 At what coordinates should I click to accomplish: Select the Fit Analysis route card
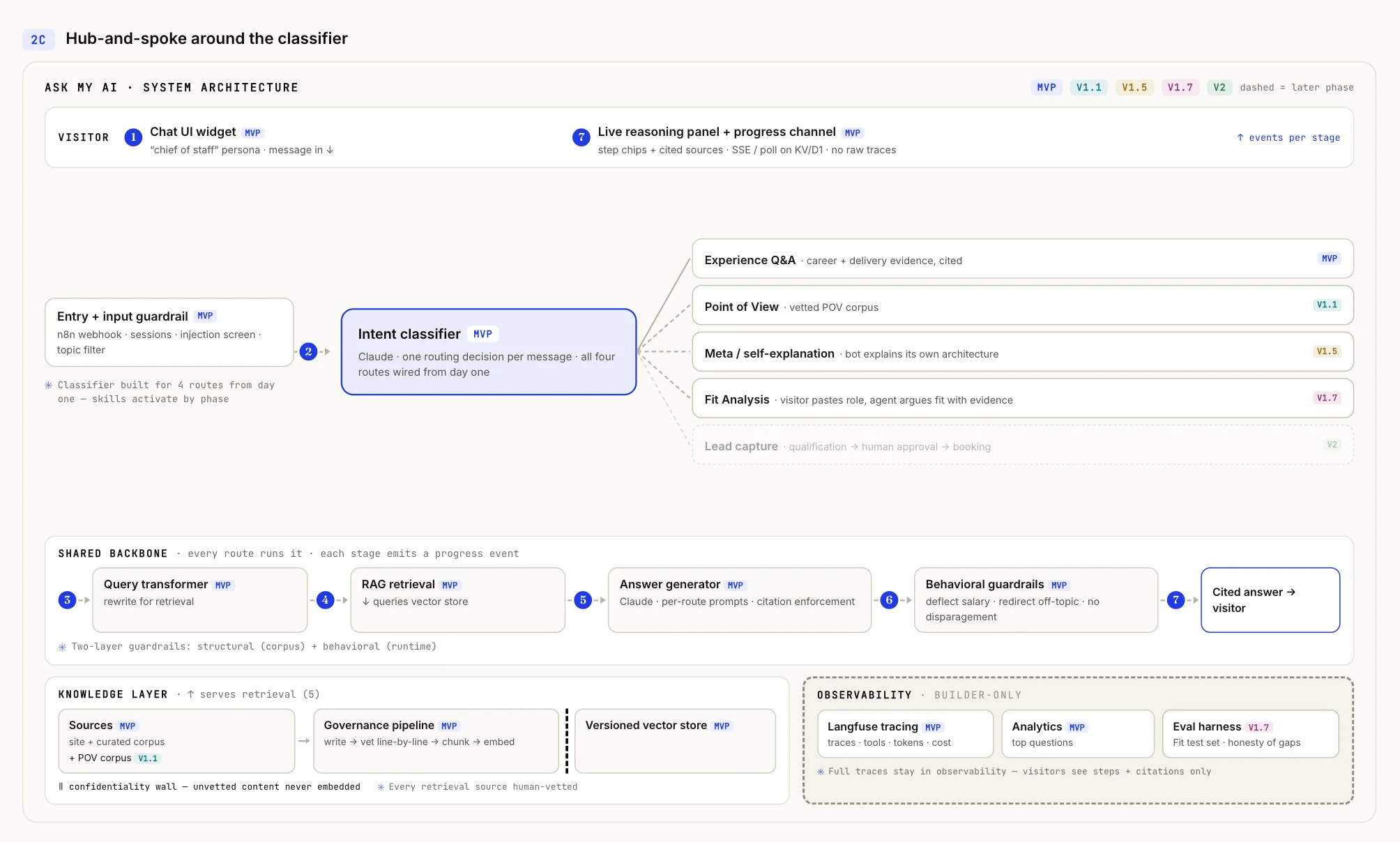[x=1022, y=398]
